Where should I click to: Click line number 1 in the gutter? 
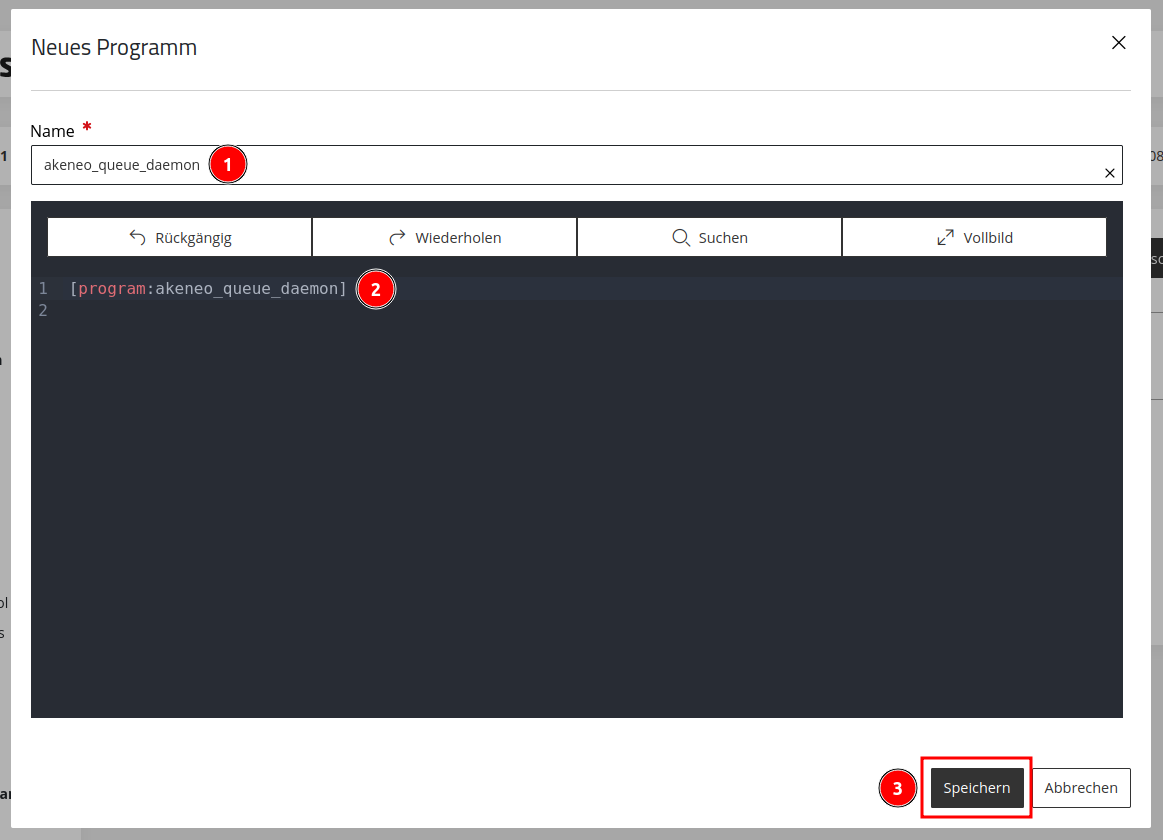(x=43, y=288)
